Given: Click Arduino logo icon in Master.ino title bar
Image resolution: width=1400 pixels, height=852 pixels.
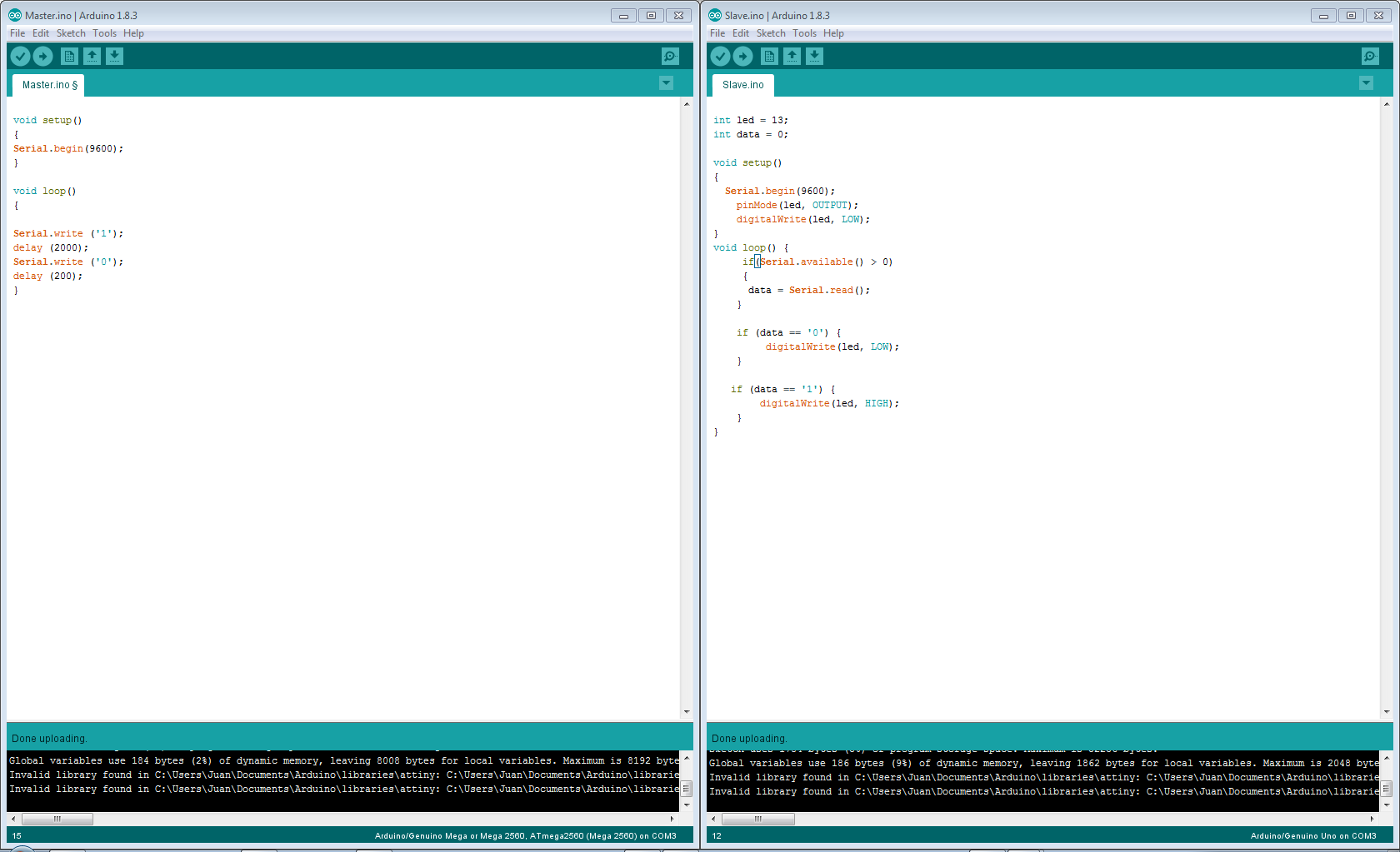Looking at the screenshot, I should click(15, 15).
